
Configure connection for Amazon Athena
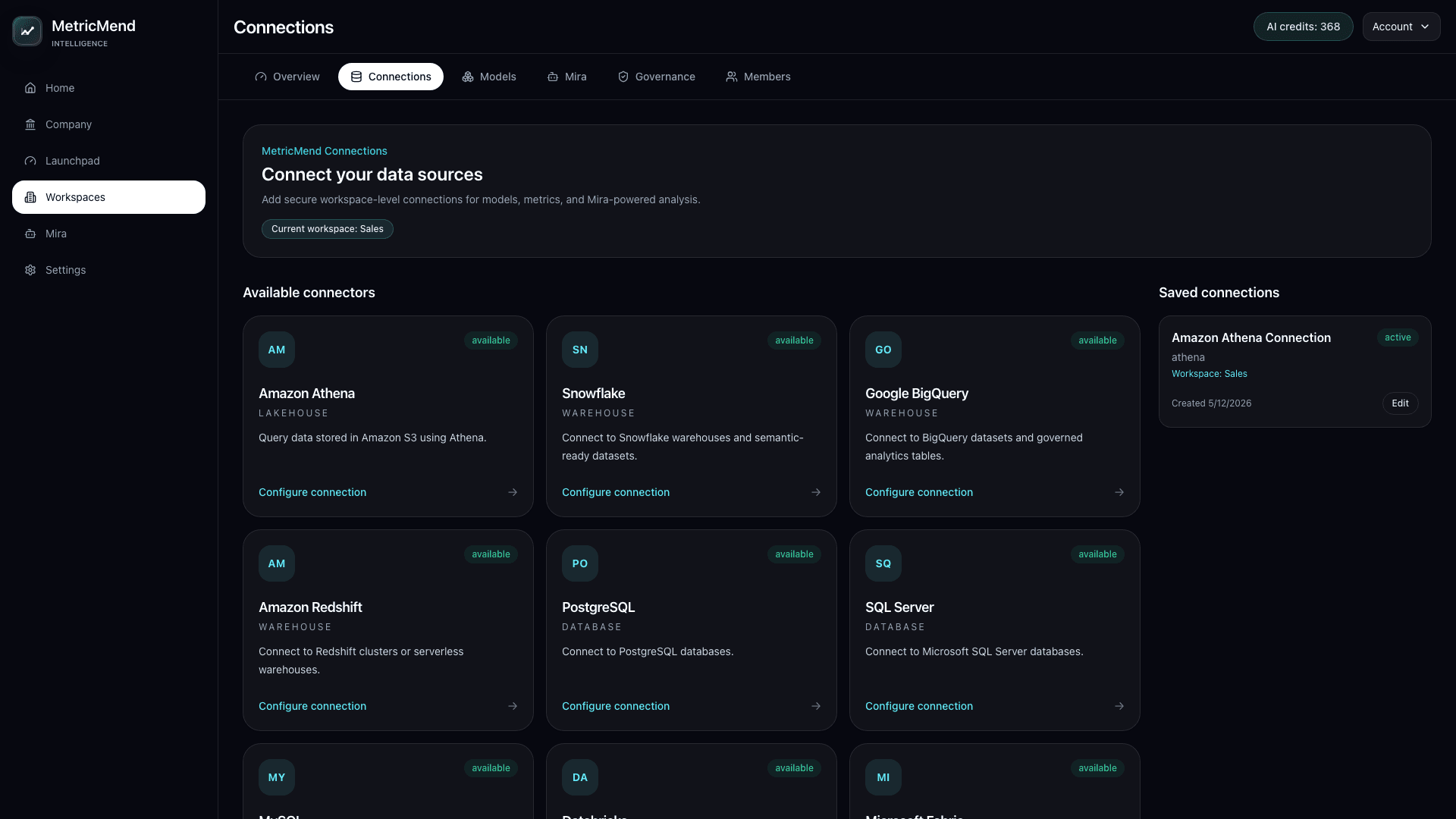pos(312,492)
